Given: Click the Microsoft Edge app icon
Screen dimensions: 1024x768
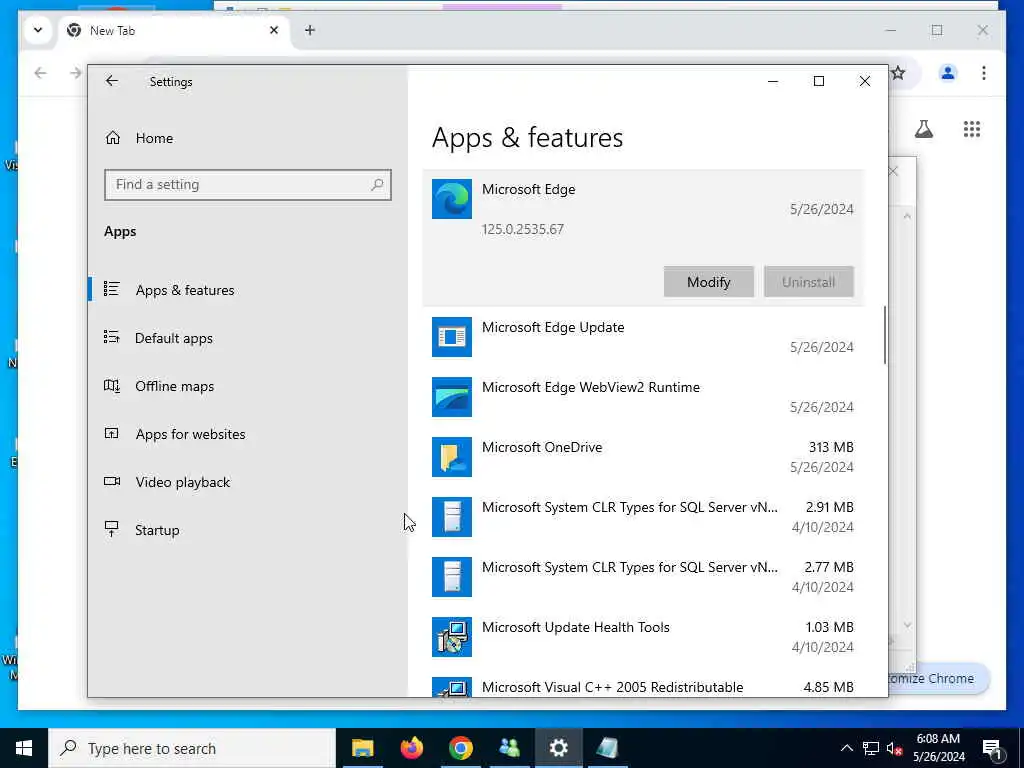Looking at the screenshot, I should [451, 199].
